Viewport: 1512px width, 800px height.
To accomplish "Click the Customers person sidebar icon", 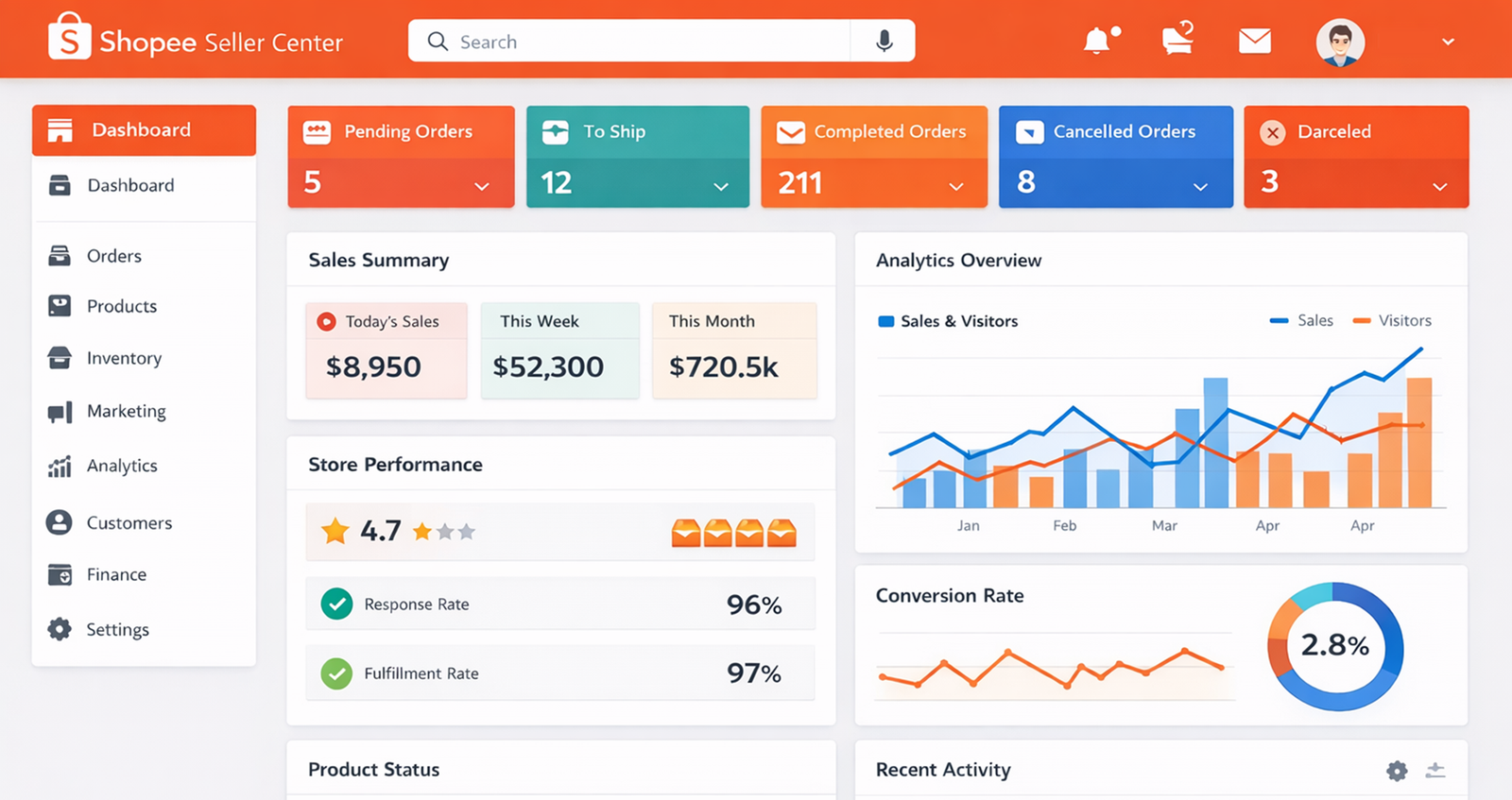I will click(x=60, y=522).
